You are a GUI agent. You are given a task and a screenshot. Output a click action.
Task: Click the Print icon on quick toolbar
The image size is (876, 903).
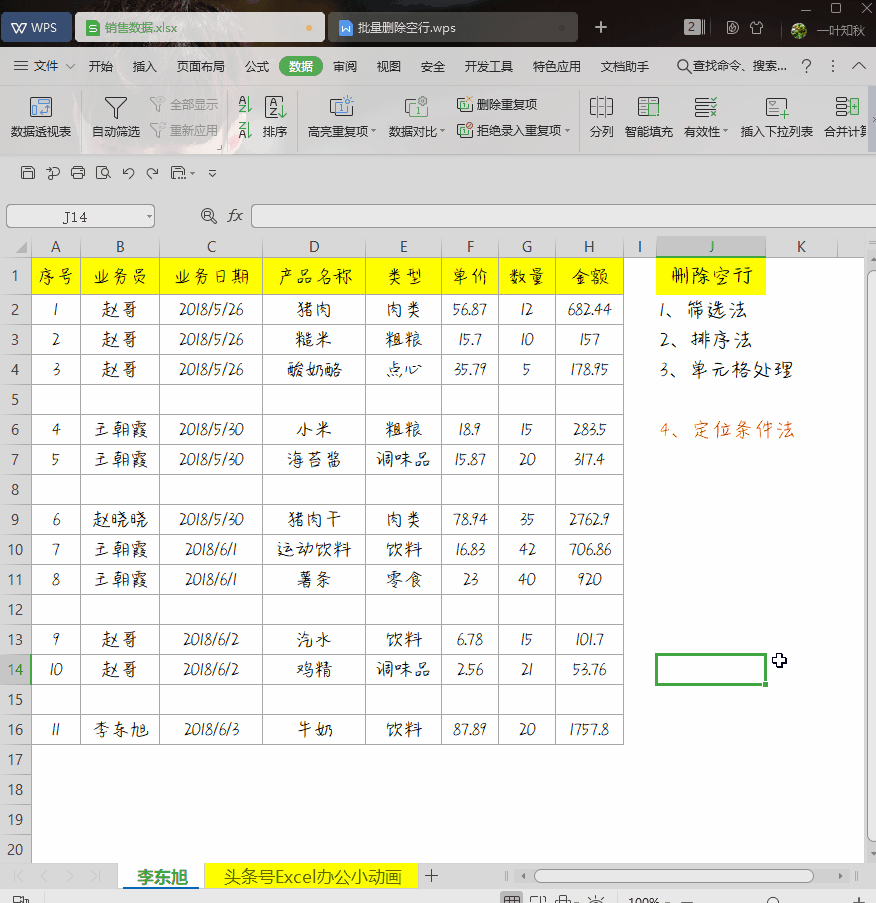click(x=76, y=172)
